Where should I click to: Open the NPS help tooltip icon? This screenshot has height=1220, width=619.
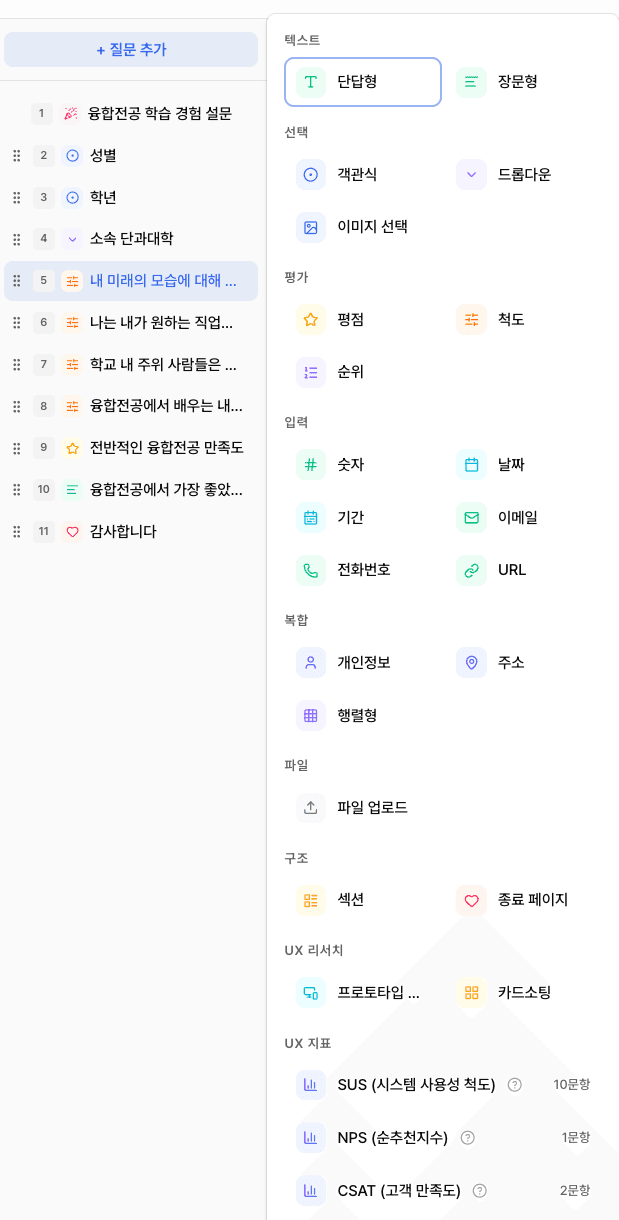466,1137
